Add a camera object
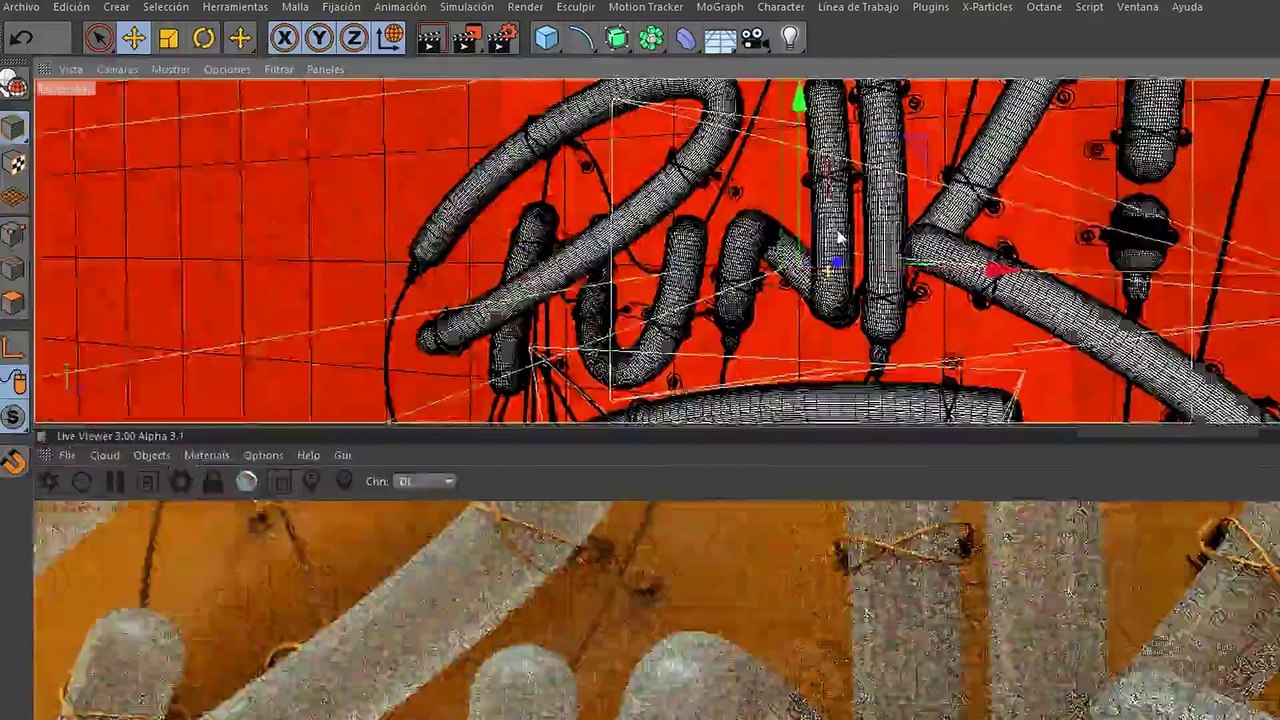Screen dimensions: 1280x720 pyautogui.click(x=755, y=39)
